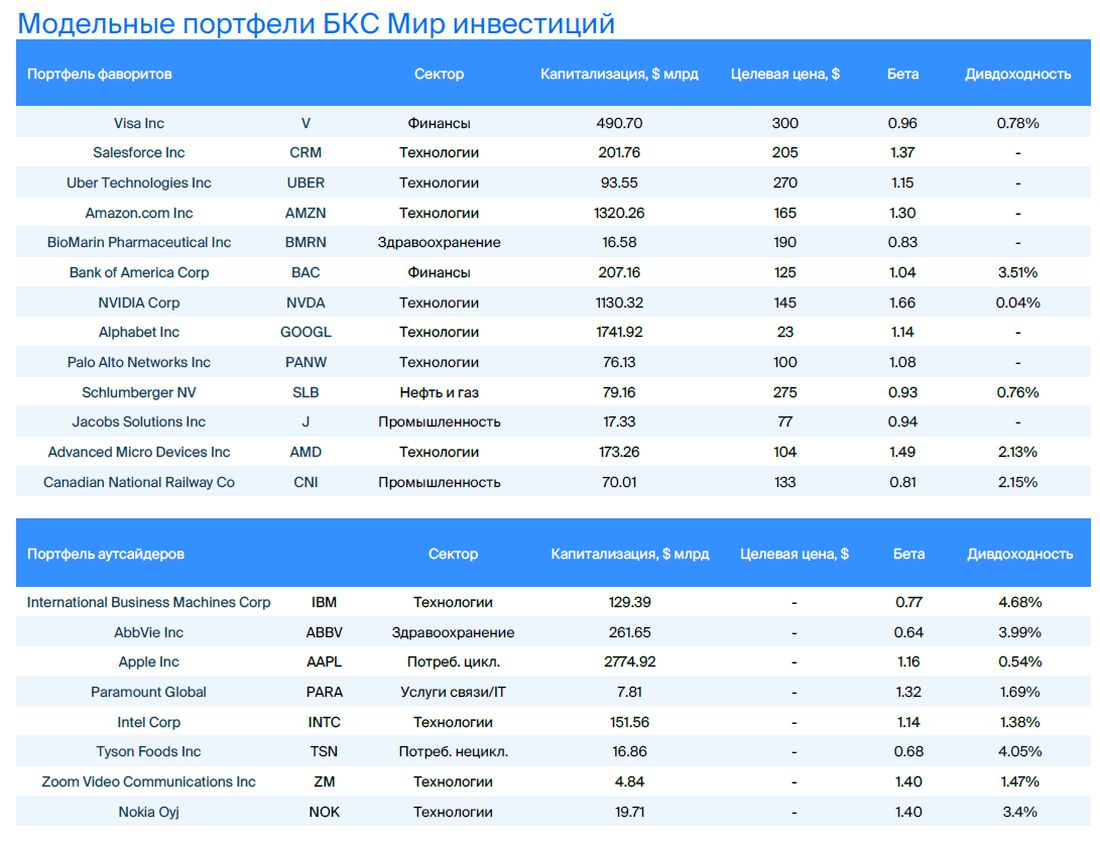Click capitalization value 7.81
Viewport: 1100px width, 844px height.
tap(629, 692)
